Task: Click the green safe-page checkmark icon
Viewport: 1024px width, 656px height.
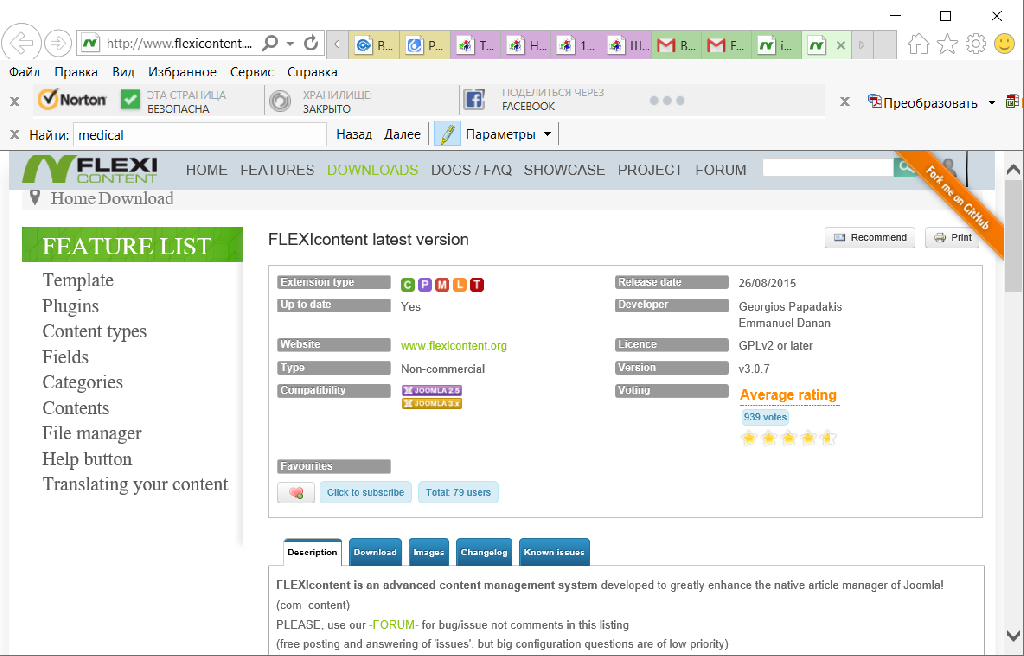Action: click(131, 100)
